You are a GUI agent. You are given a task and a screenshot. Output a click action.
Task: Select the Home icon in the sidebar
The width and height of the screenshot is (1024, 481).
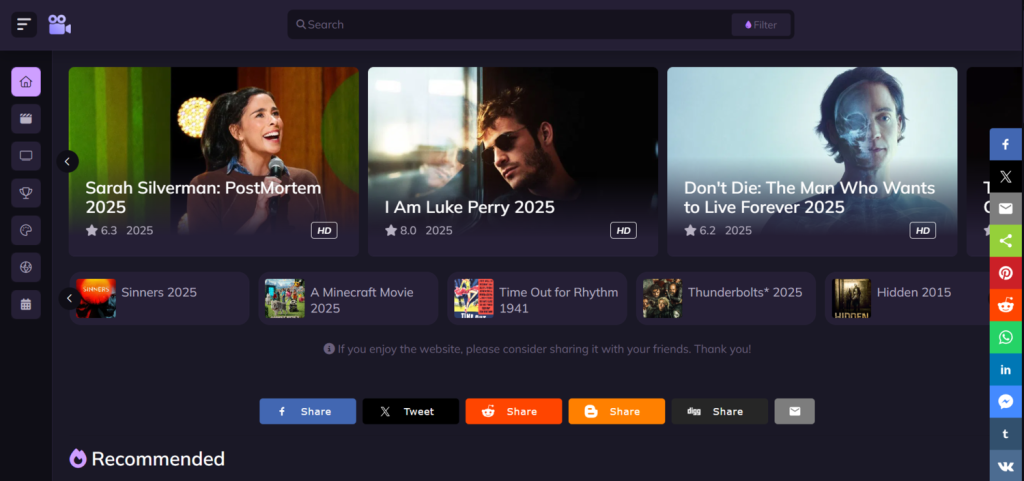coord(26,82)
